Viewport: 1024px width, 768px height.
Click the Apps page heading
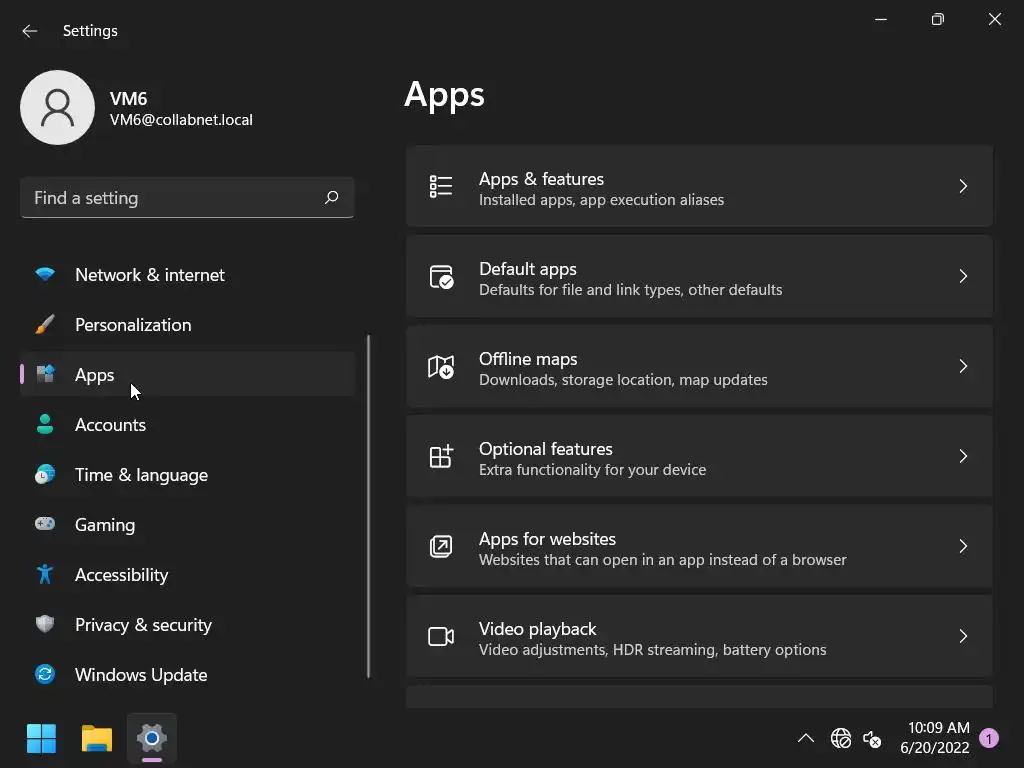444,95
